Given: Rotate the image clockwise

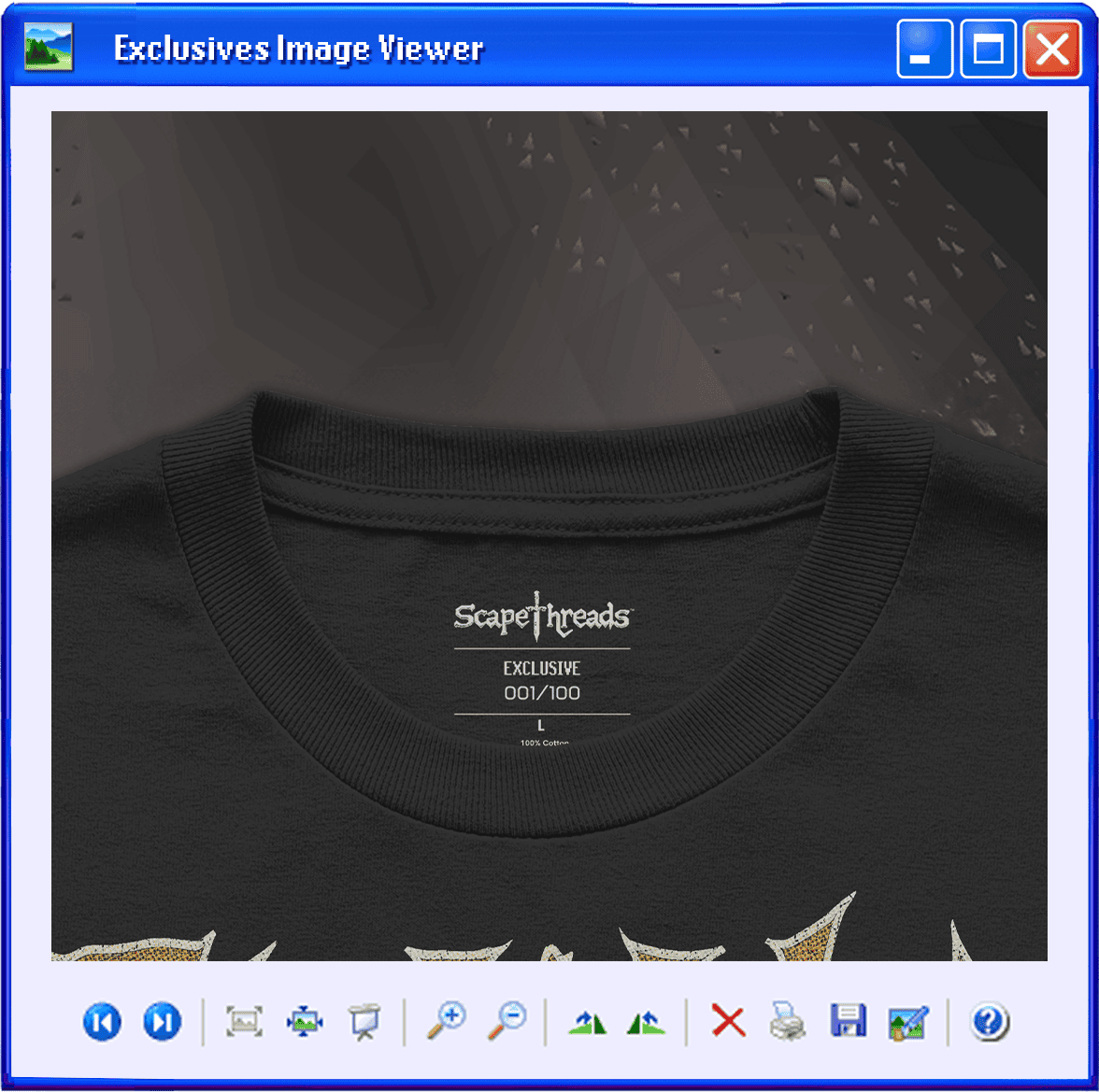Looking at the screenshot, I should pos(587,1023).
